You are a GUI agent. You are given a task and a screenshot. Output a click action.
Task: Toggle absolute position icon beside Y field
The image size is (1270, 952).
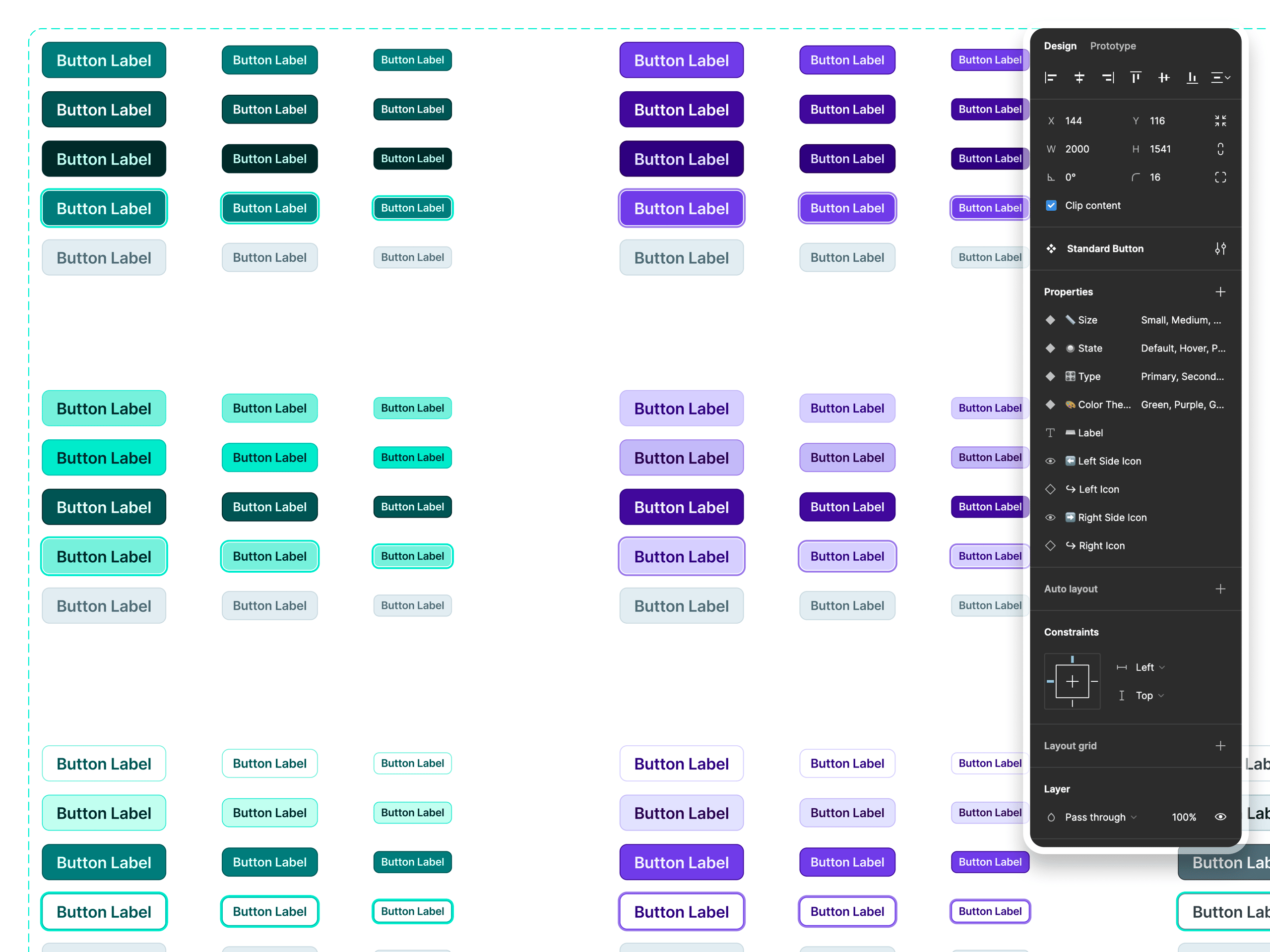tap(1220, 120)
